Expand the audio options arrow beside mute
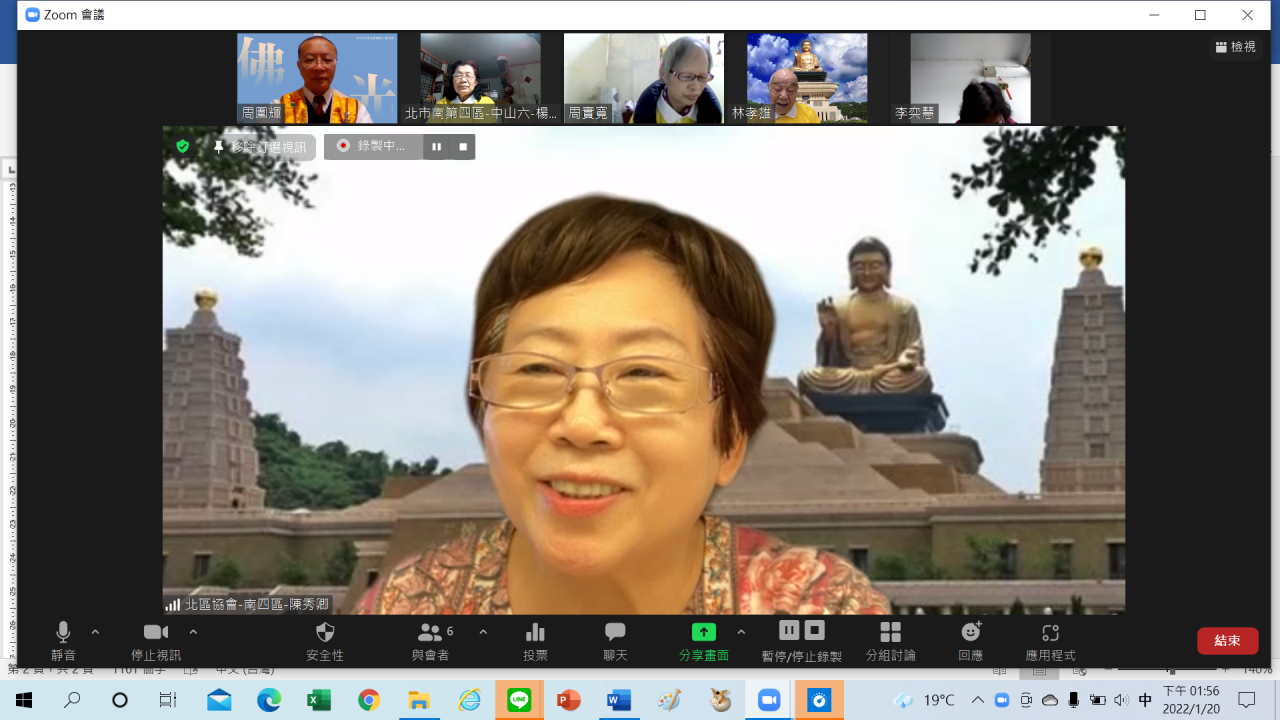 96,632
